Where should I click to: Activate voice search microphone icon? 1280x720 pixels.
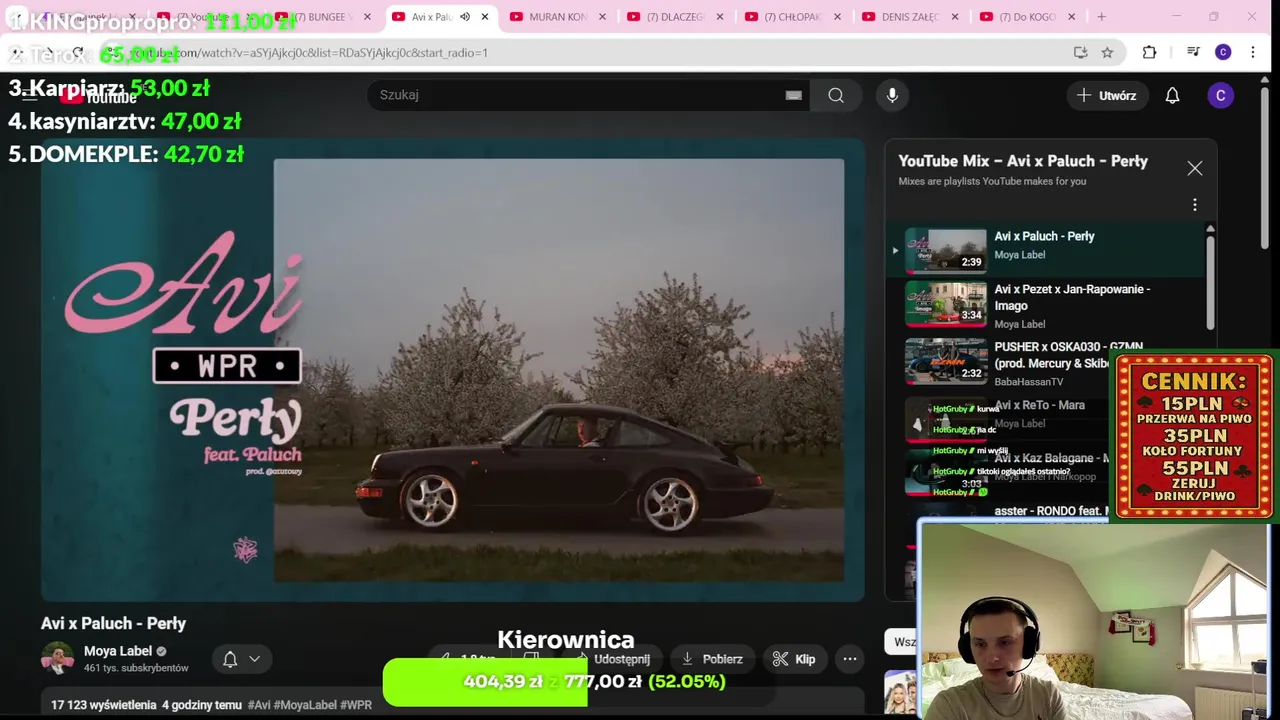(x=892, y=95)
